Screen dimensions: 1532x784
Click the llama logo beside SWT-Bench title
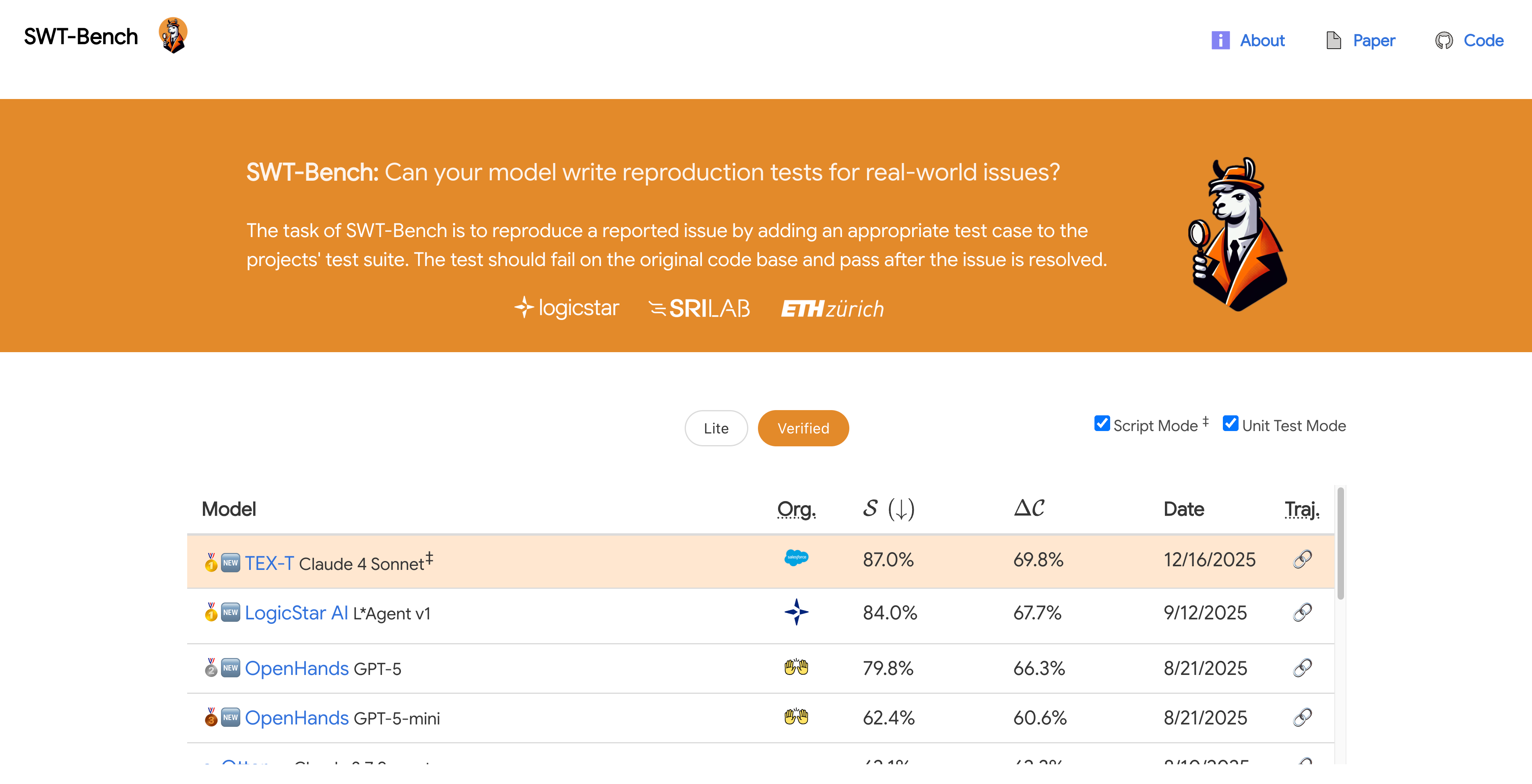click(172, 36)
